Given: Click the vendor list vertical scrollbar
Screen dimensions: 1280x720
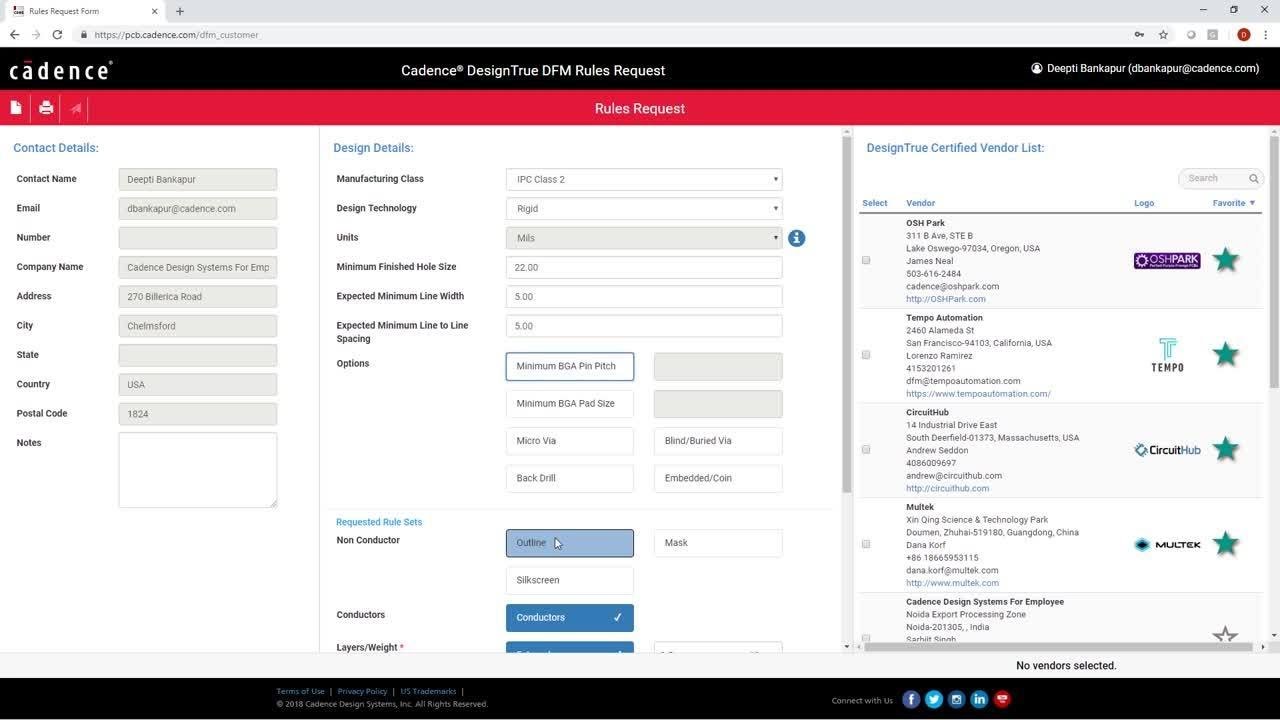Looking at the screenshot, I should [x=1274, y=260].
